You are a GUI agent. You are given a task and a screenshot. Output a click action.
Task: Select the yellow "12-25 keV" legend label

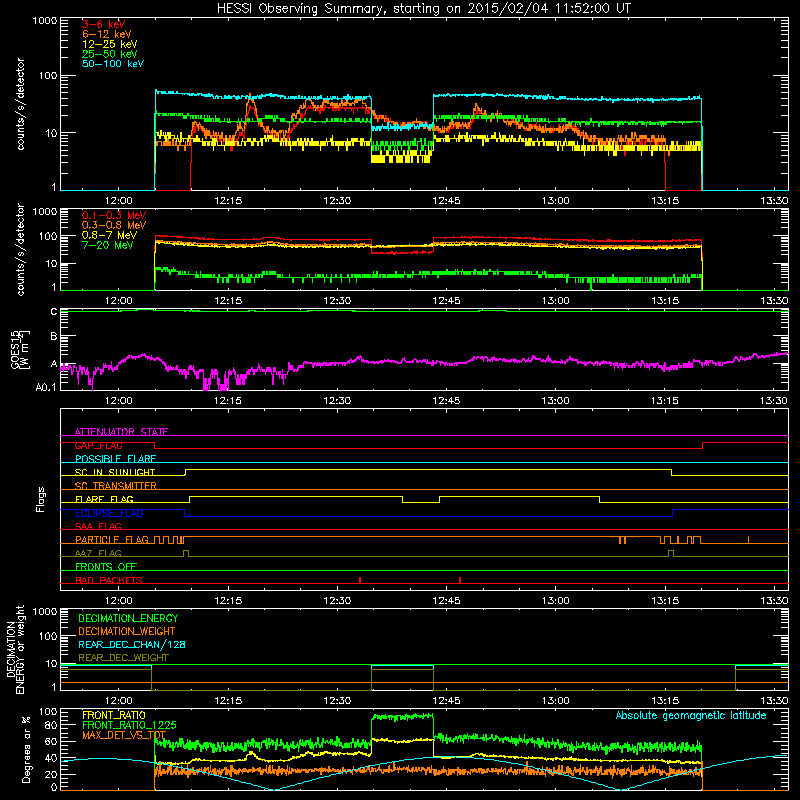coord(110,44)
